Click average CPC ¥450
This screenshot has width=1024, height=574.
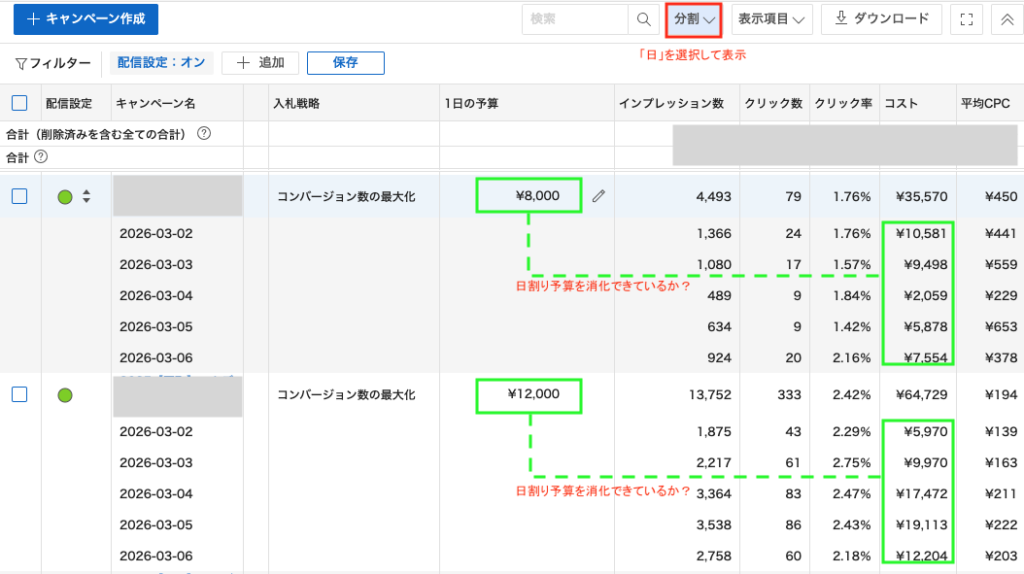[x=1001, y=196]
